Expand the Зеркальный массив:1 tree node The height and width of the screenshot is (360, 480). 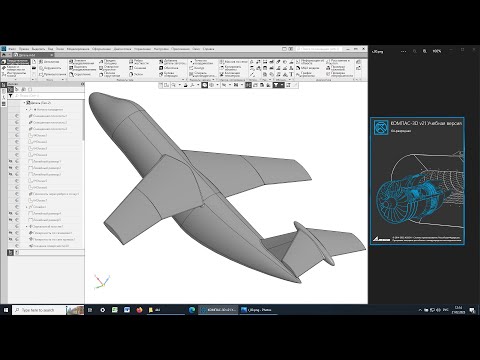click(27, 226)
